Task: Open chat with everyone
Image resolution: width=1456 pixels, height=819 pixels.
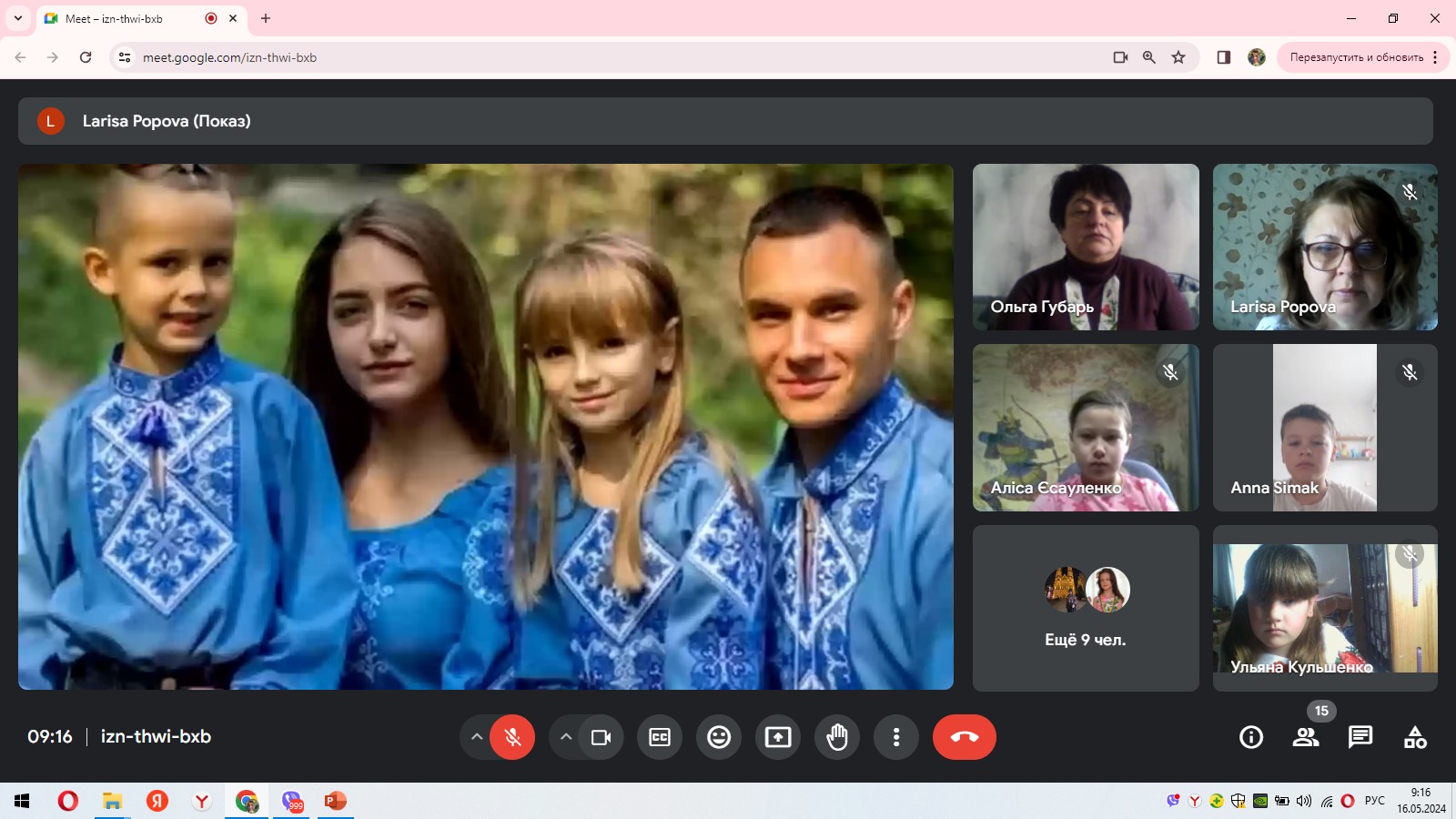Action: [1360, 737]
